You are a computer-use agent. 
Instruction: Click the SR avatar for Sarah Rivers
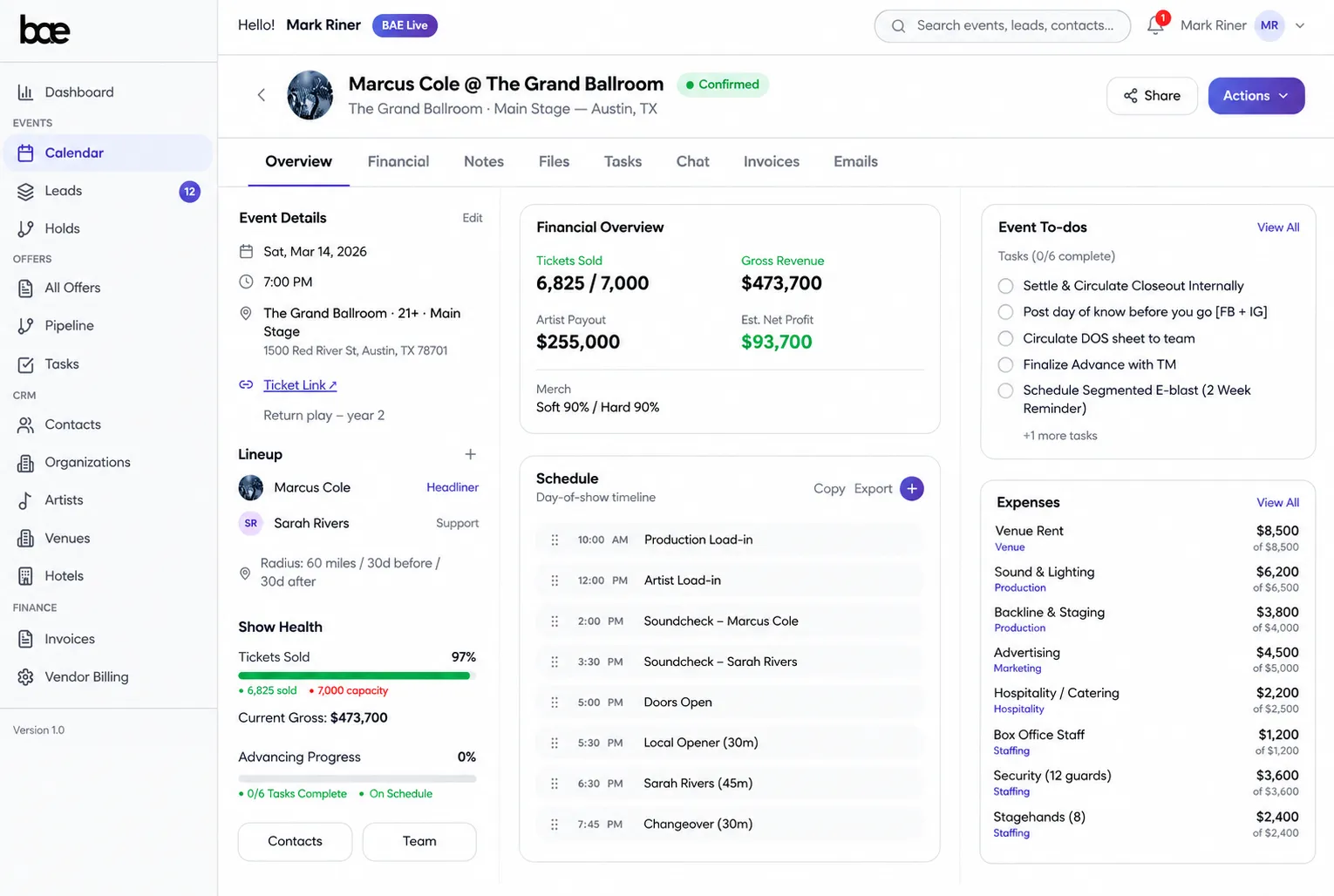point(251,523)
